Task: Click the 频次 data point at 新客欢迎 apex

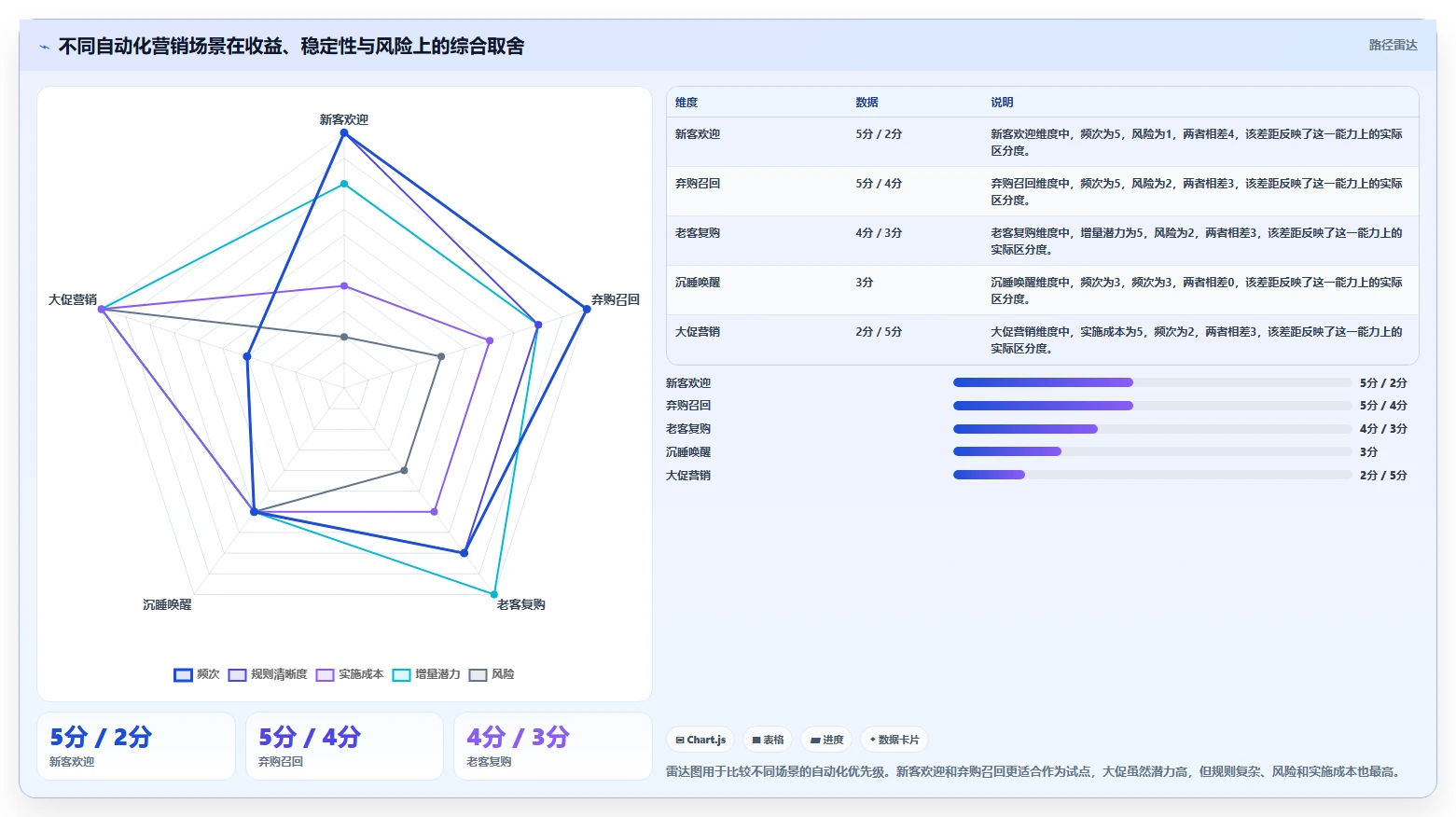Action: (x=344, y=133)
